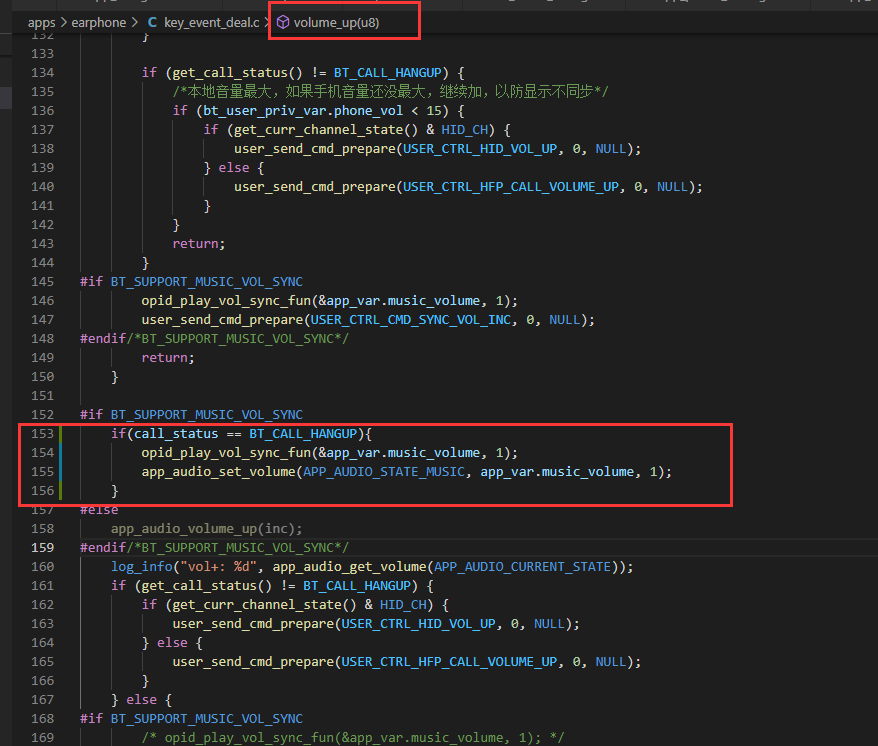Viewport: 878px width, 746px height.
Task: Click HID_CH on line 162
Action: pyautogui.click(x=403, y=605)
